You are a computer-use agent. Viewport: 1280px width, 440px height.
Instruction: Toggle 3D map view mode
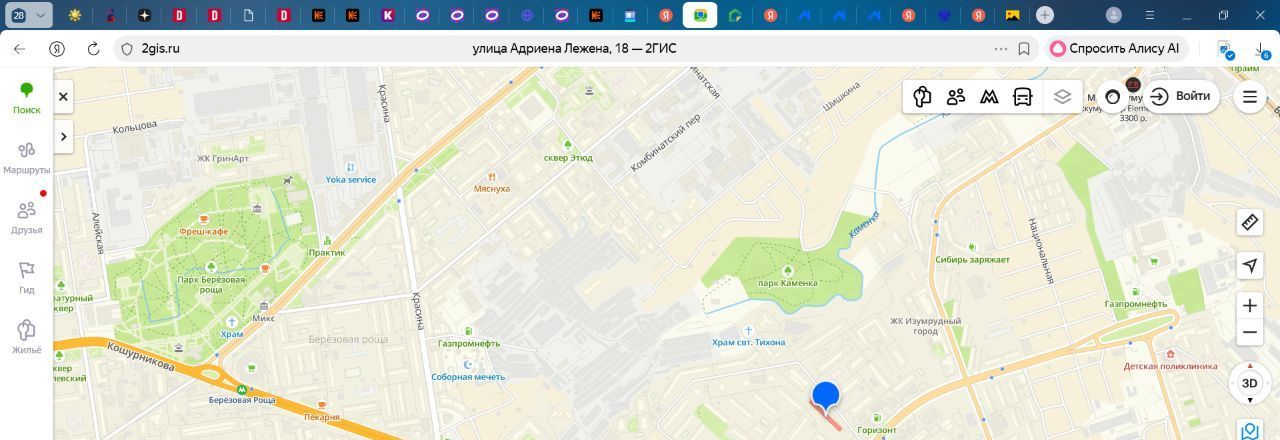(x=1249, y=383)
